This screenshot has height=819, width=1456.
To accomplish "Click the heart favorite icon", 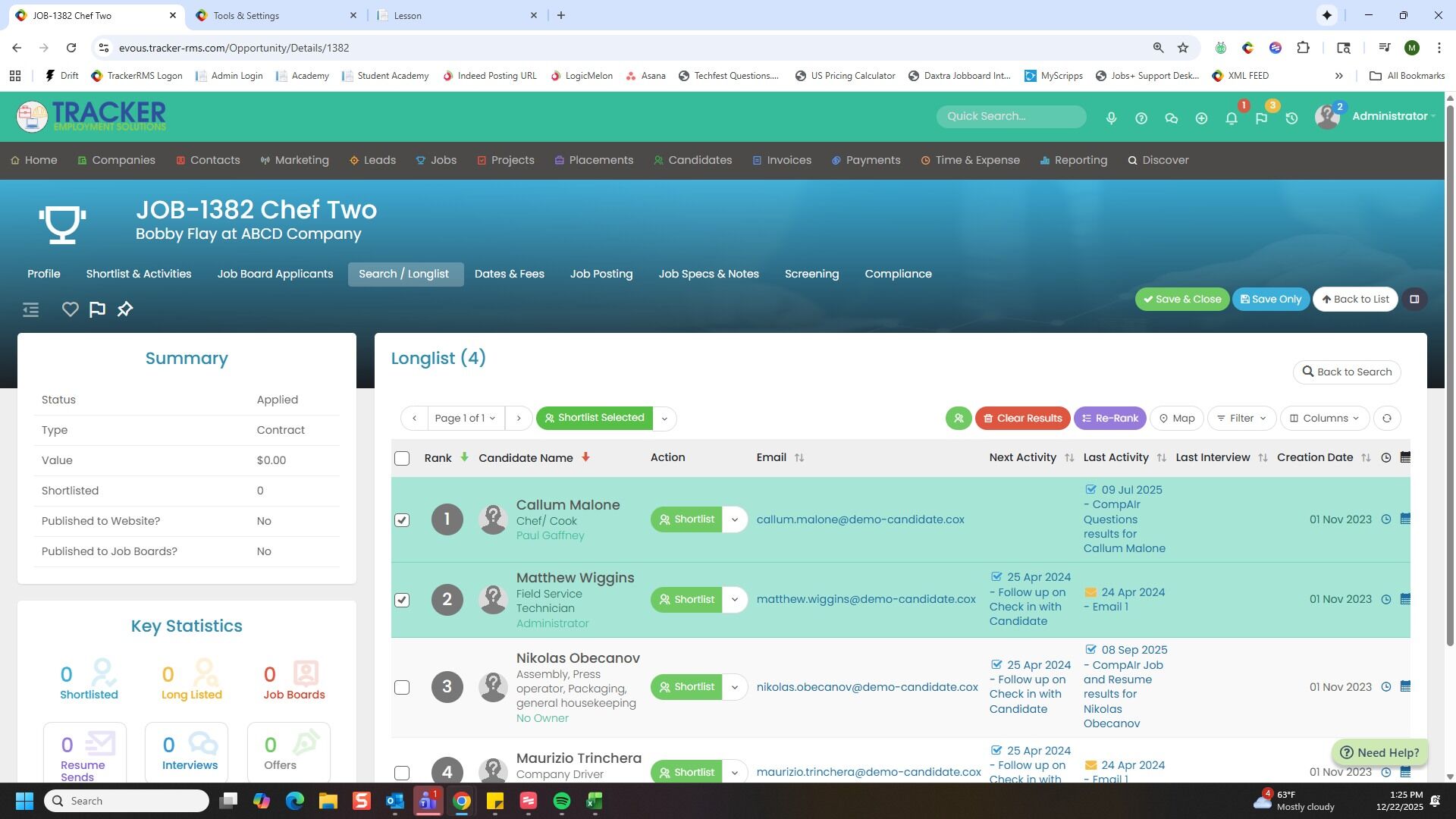I will pos(70,309).
